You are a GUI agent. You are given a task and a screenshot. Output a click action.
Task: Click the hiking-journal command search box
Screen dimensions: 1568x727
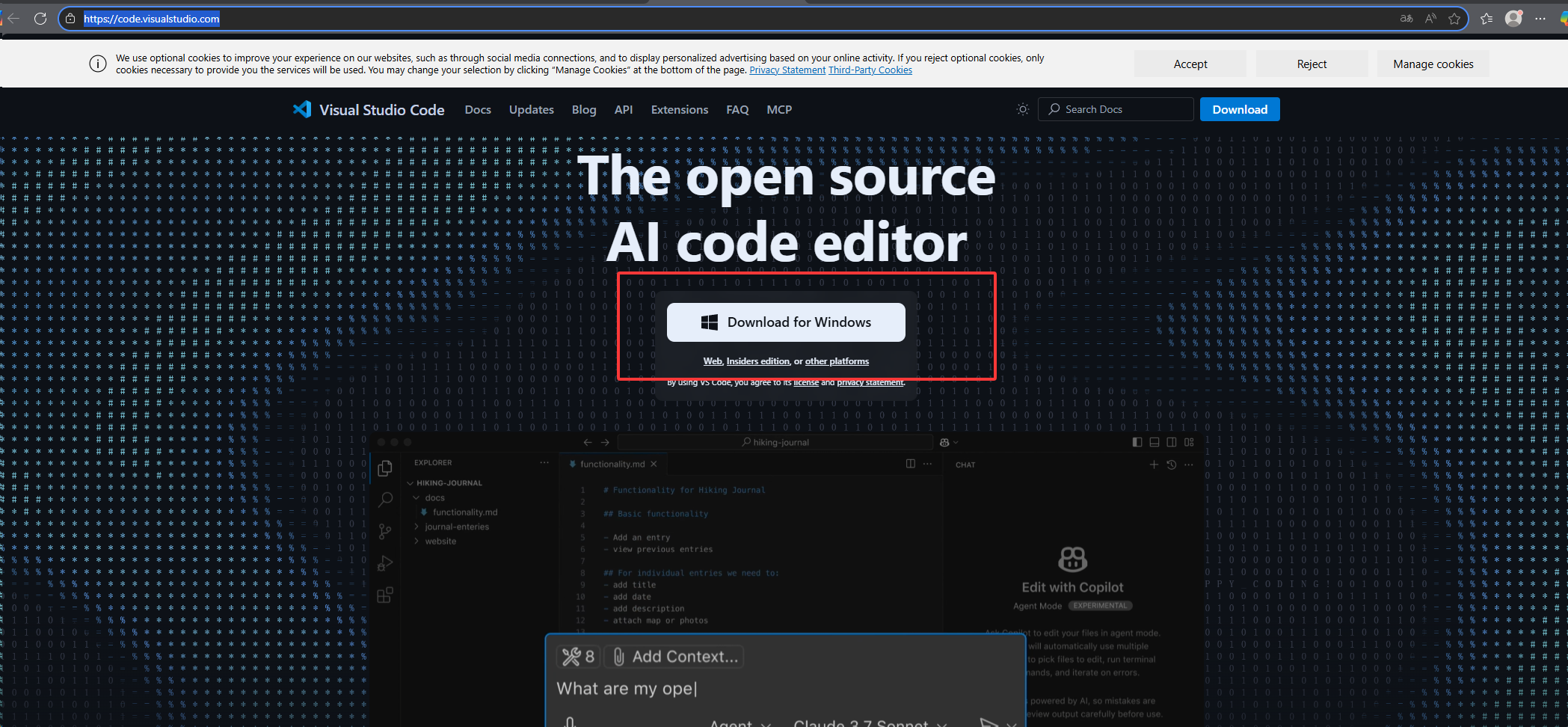tap(775, 443)
